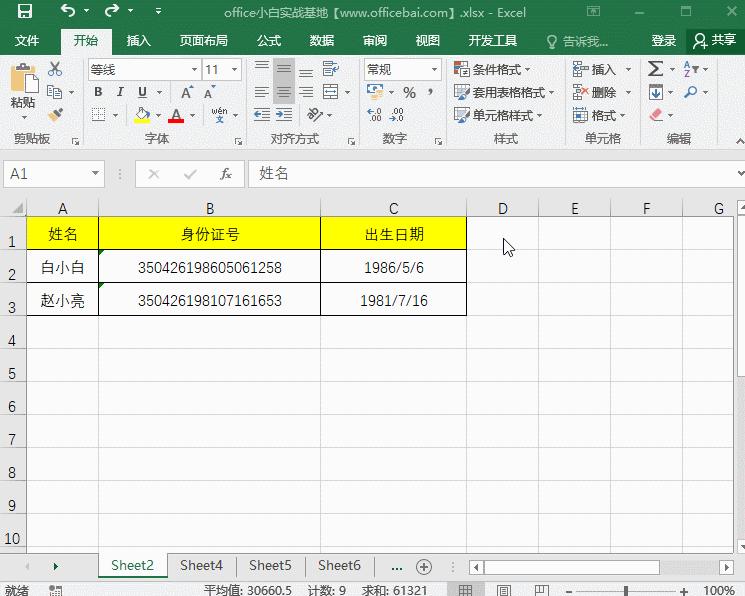This screenshot has width=745, height=596.
Task: Increase decimal places
Action: (374, 115)
